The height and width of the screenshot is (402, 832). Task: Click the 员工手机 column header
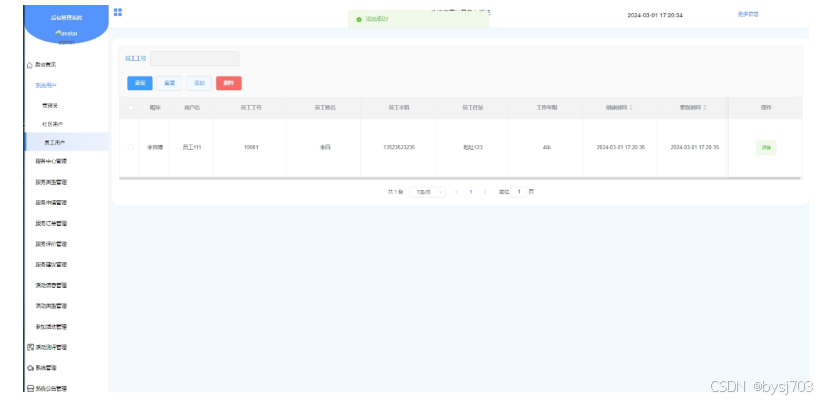tap(398, 108)
